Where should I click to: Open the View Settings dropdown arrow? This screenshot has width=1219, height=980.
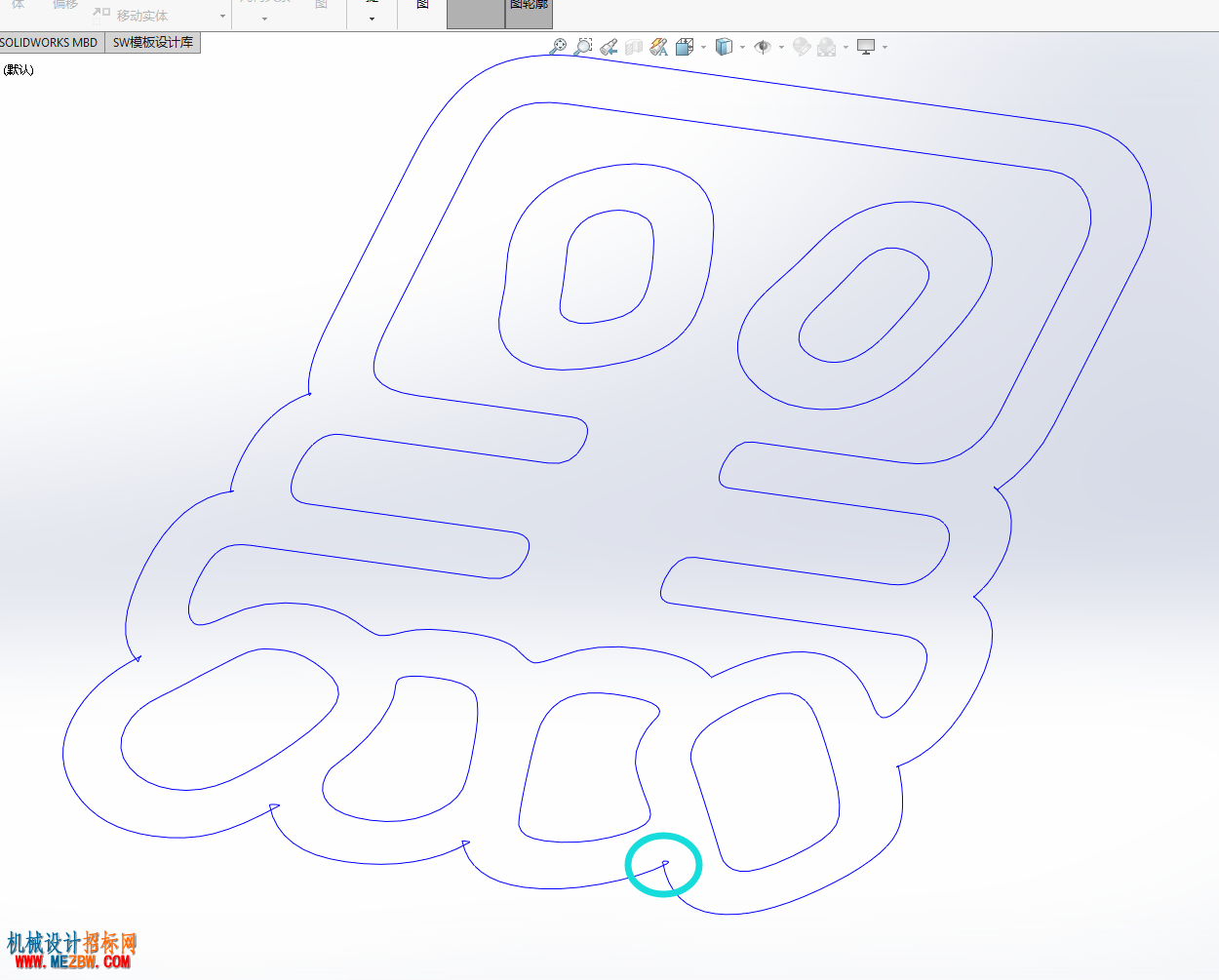885,47
